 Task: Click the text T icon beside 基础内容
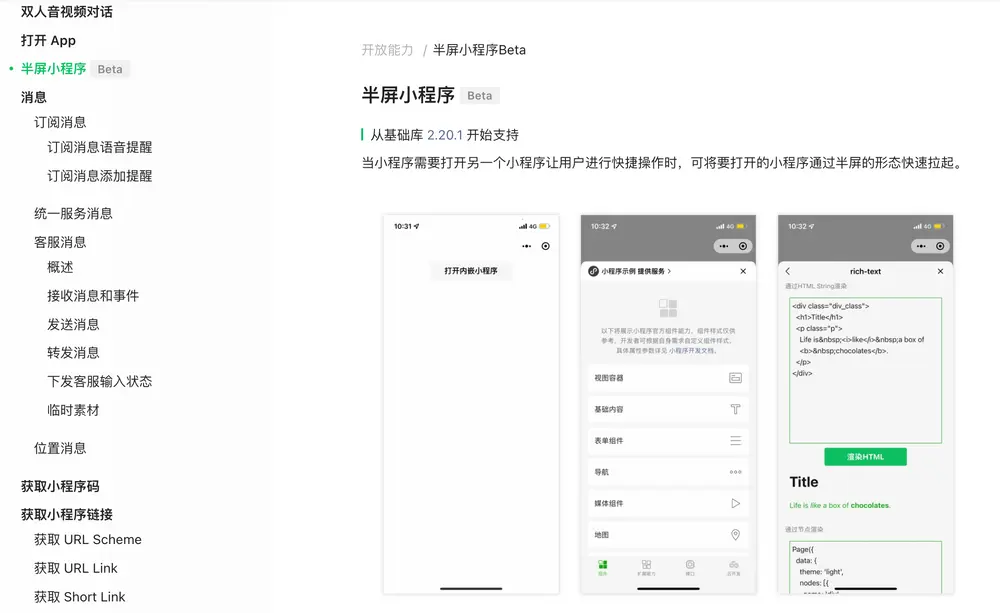735,409
